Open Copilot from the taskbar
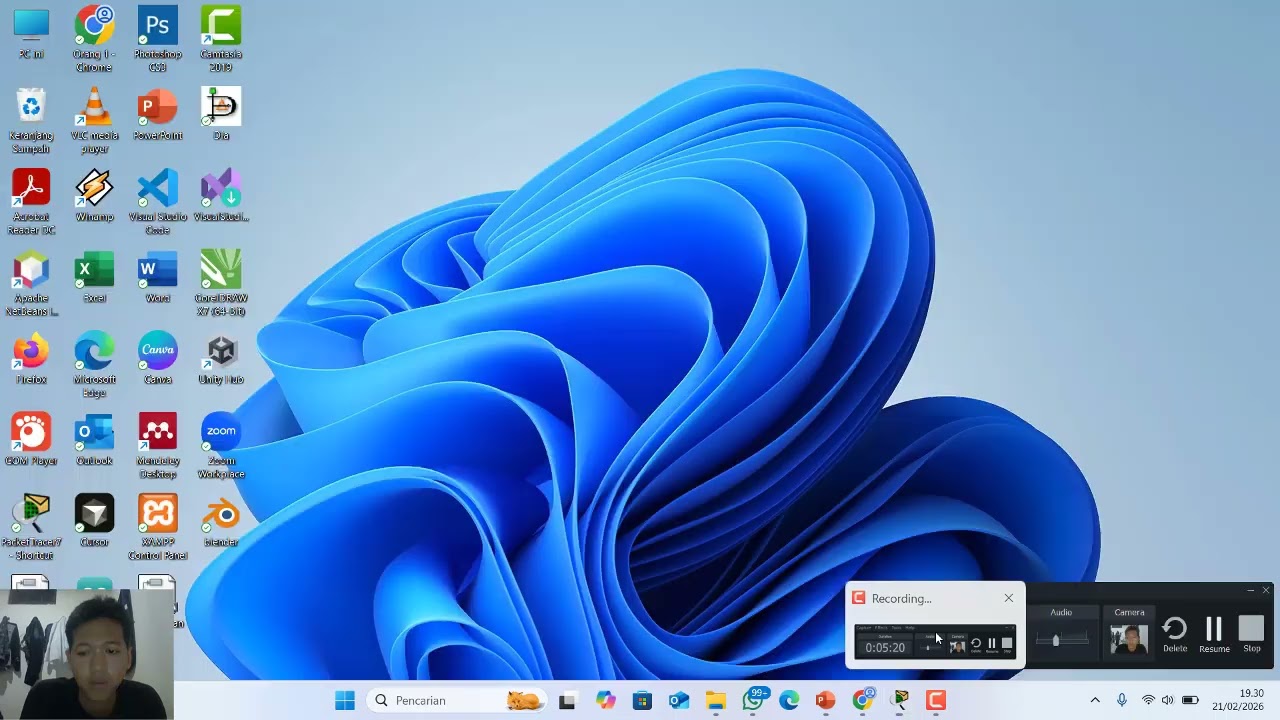This screenshot has width=1280, height=720. [605, 700]
